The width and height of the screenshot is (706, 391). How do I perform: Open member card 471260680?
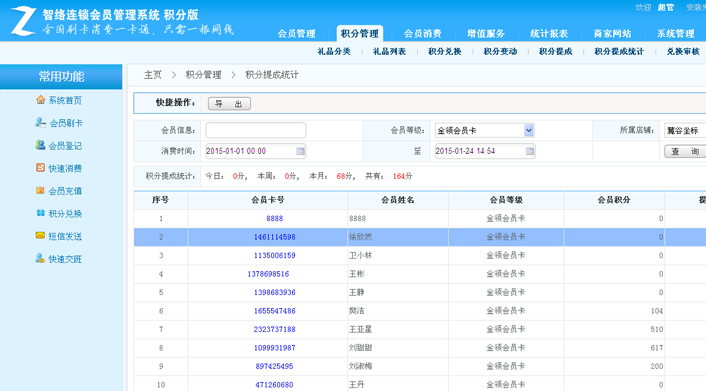[274, 385]
